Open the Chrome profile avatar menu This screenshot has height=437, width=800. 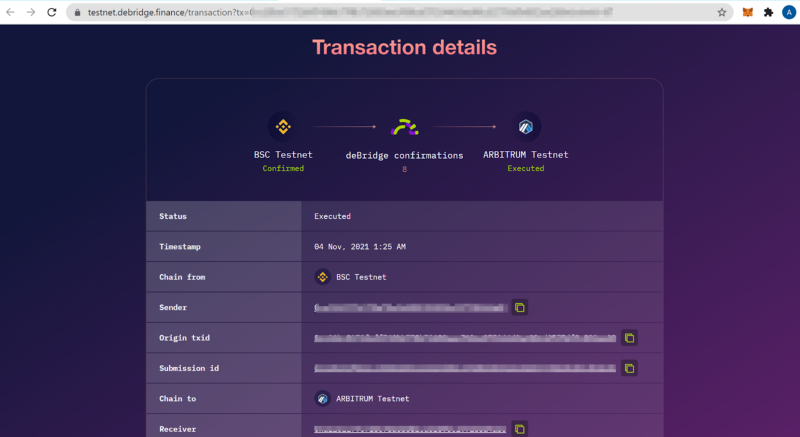789,12
